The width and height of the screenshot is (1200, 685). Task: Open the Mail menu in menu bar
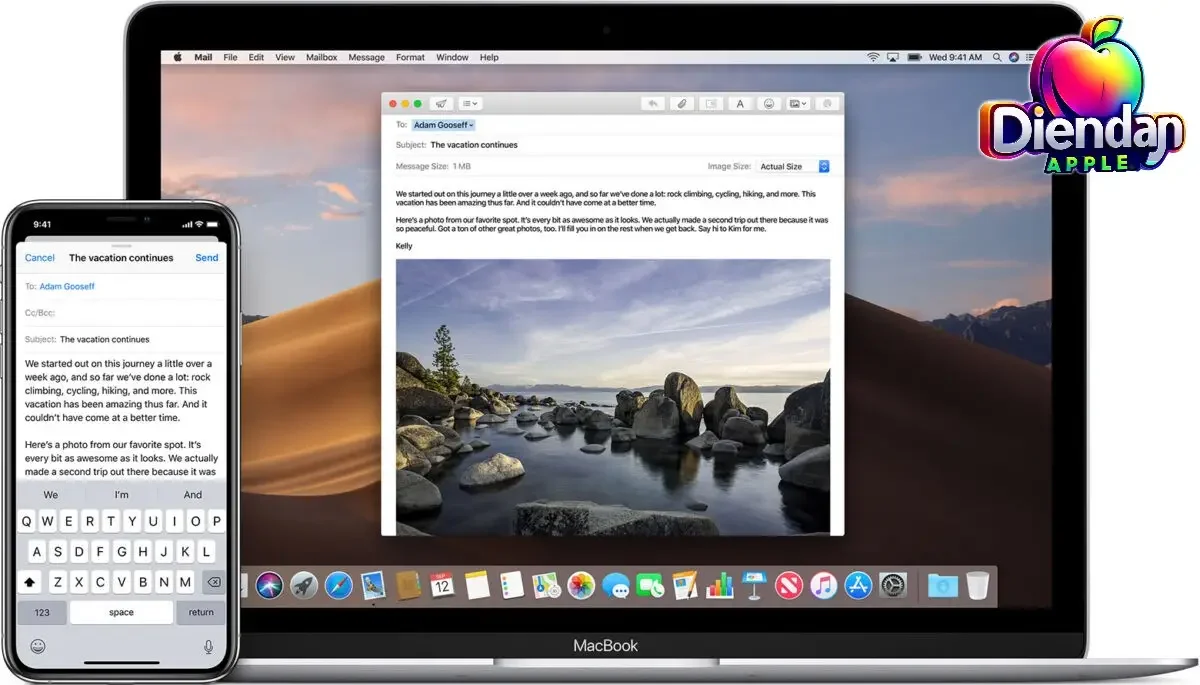203,57
